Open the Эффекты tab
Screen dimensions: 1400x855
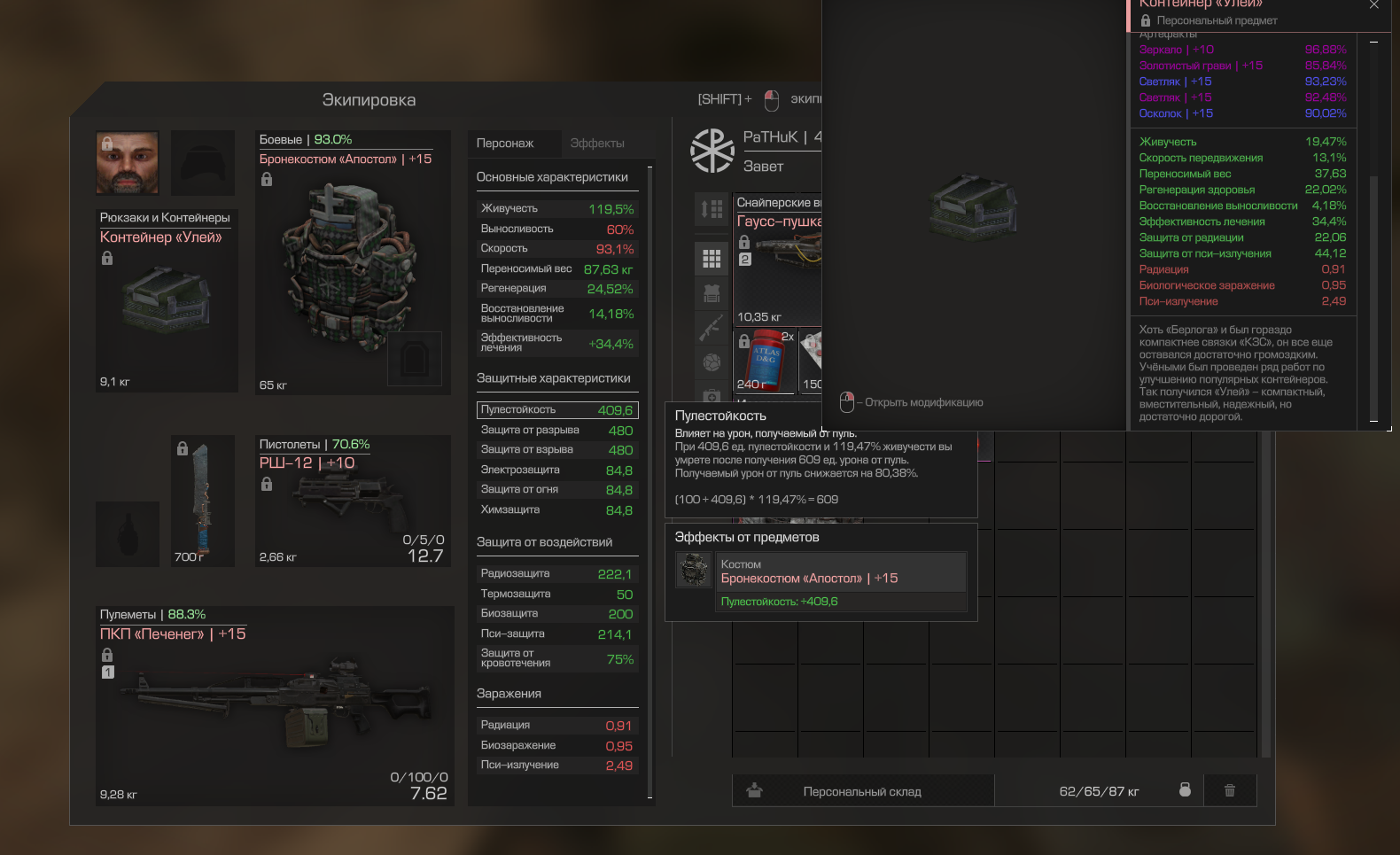[597, 144]
